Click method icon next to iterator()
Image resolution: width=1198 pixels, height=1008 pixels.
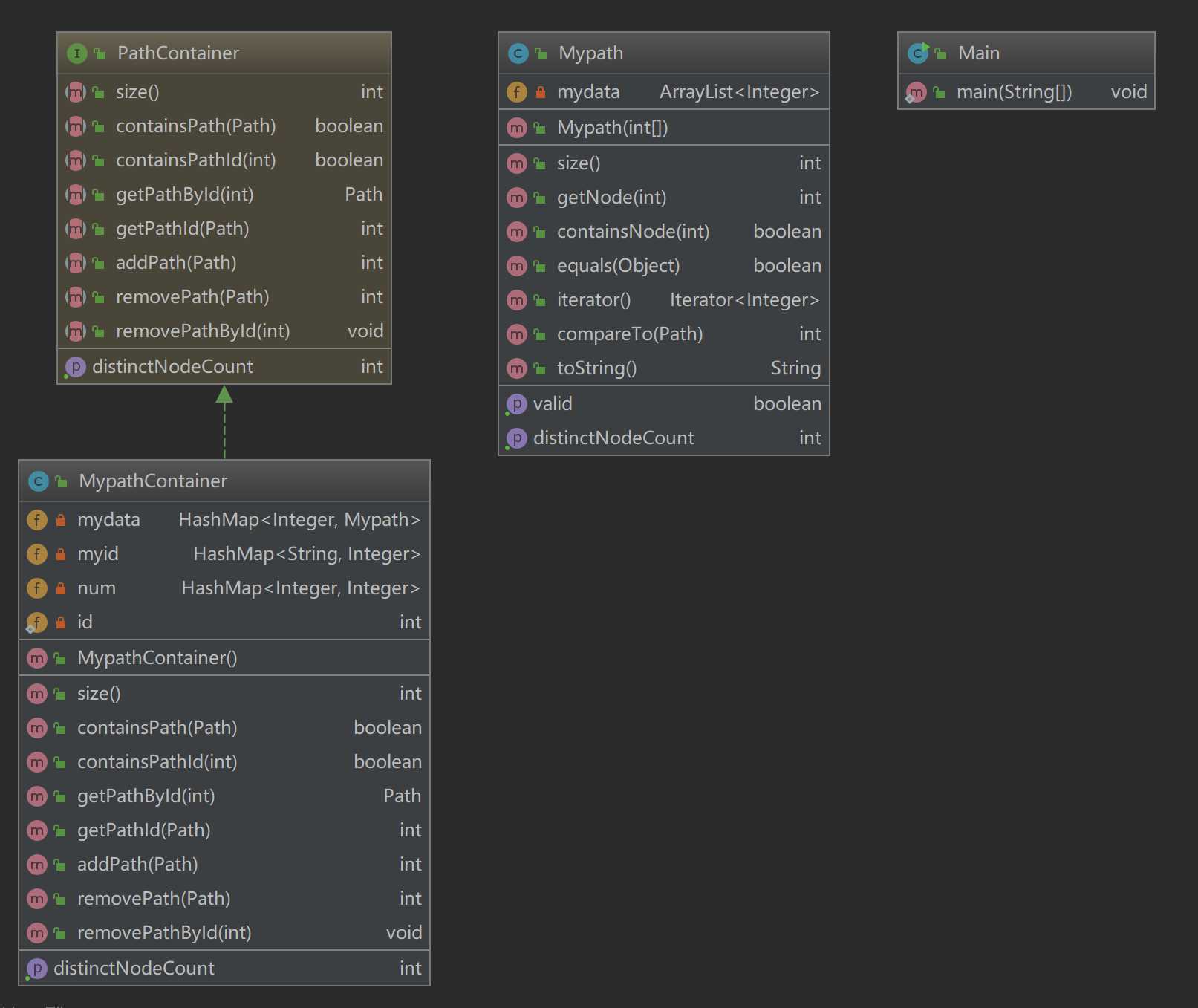(x=516, y=300)
